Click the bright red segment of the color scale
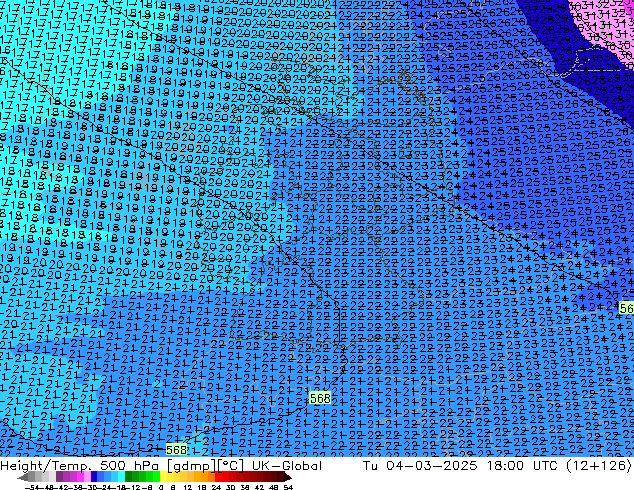Viewport: 634px width, 490px height. (218, 477)
